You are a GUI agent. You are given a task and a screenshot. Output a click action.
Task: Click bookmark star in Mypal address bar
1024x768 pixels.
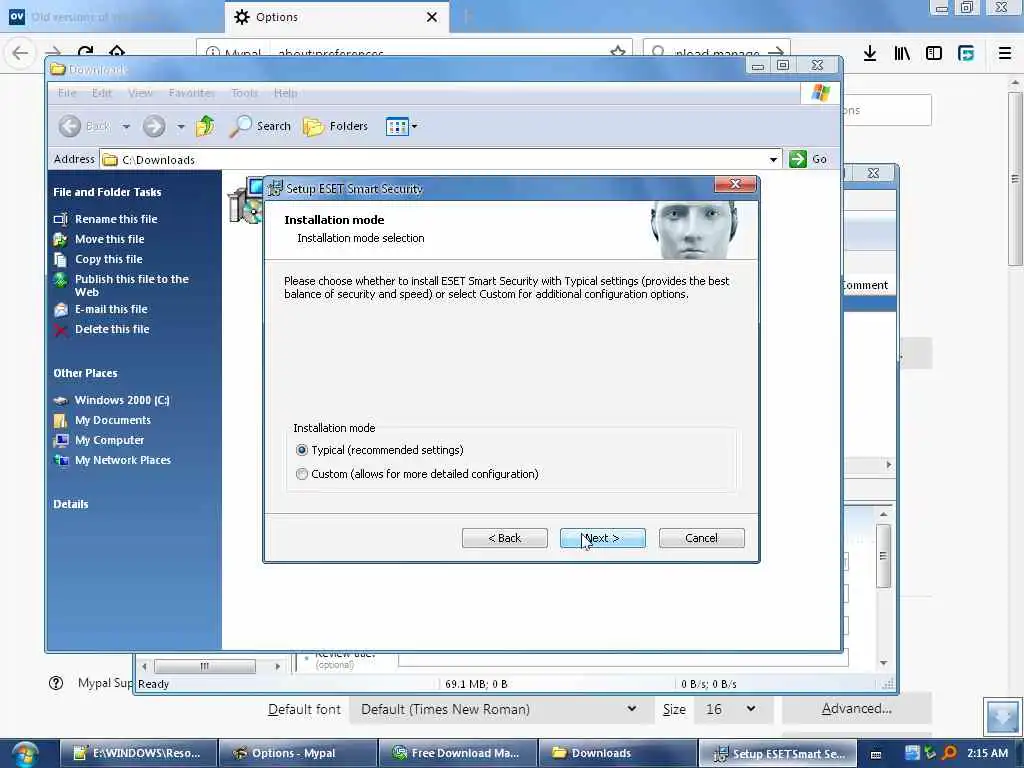618,52
